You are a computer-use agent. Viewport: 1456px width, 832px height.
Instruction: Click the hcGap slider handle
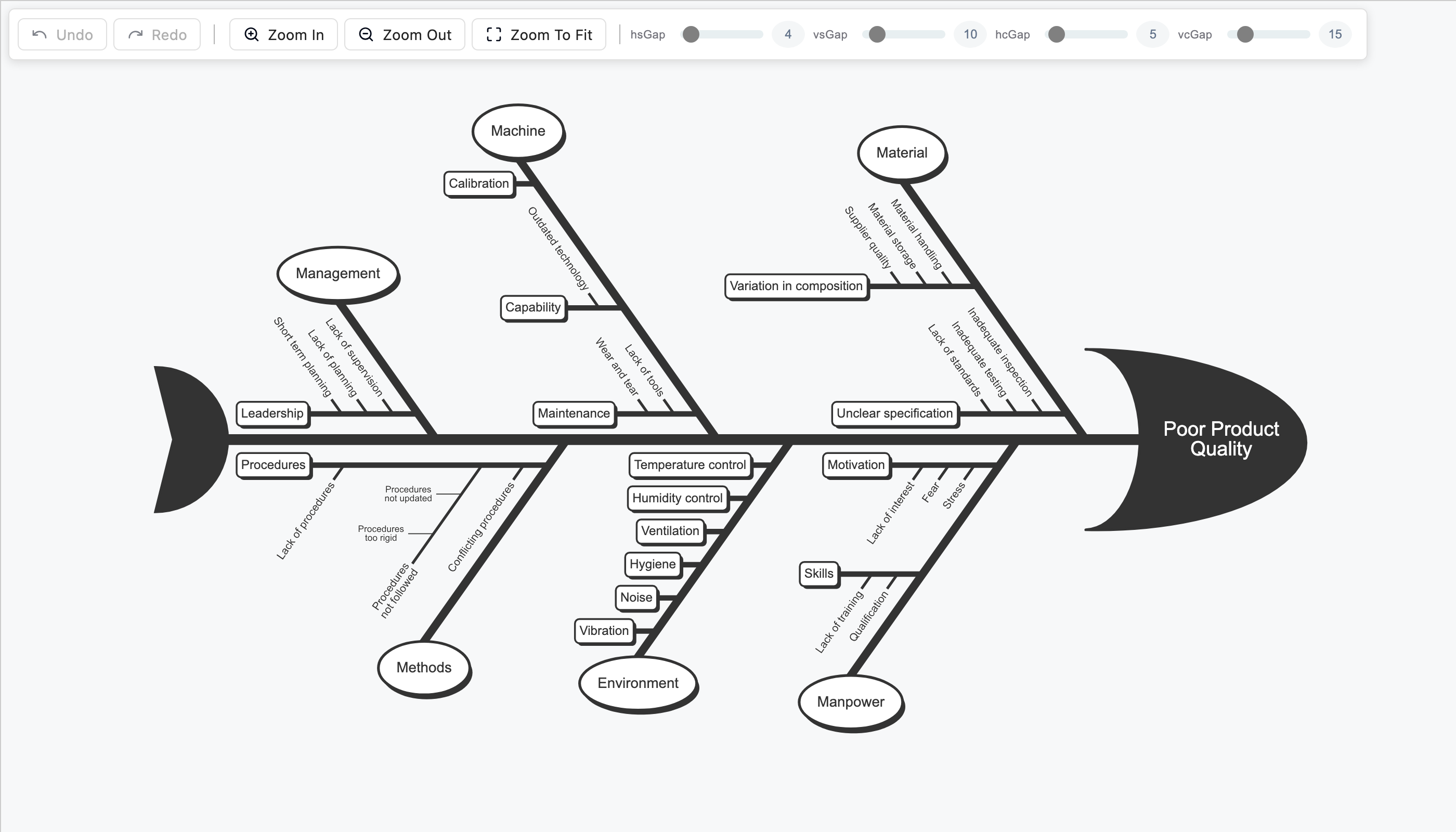pos(1057,34)
